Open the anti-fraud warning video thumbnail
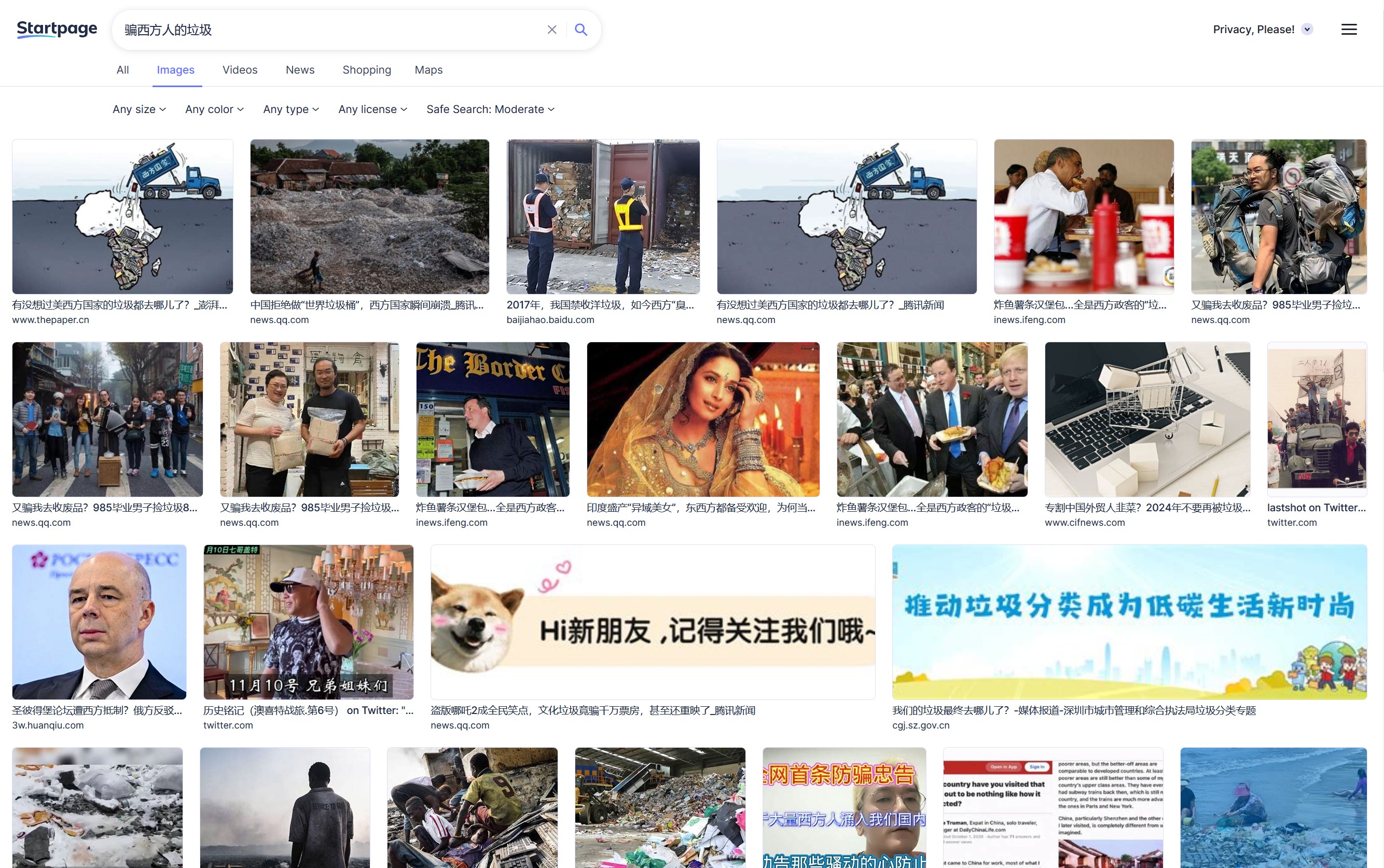This screenshot has height=868, width=1384. (844, 808)
